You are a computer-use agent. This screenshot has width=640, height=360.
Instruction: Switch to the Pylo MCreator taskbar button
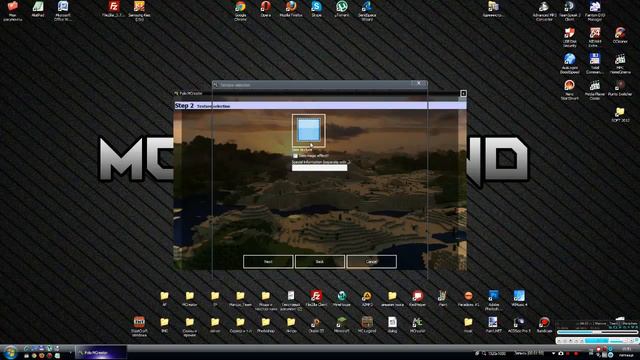(101, 352)
